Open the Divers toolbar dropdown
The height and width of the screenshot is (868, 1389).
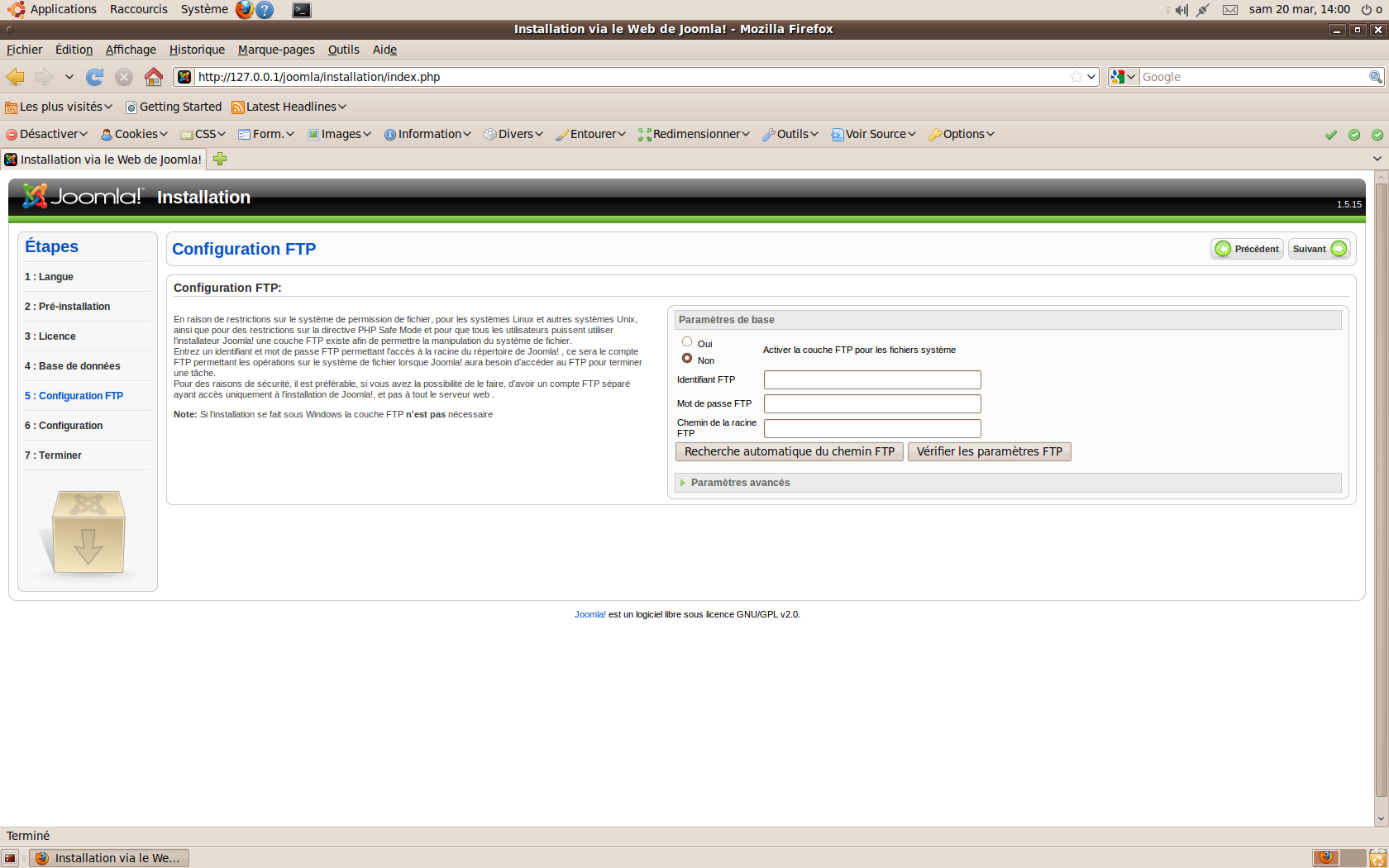[x=513, y=134]
